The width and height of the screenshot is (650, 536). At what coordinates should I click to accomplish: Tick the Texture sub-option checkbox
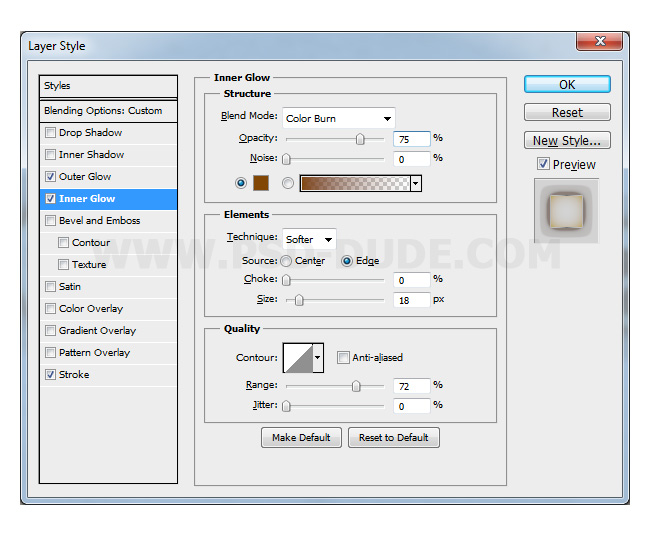tap(63, 264)
